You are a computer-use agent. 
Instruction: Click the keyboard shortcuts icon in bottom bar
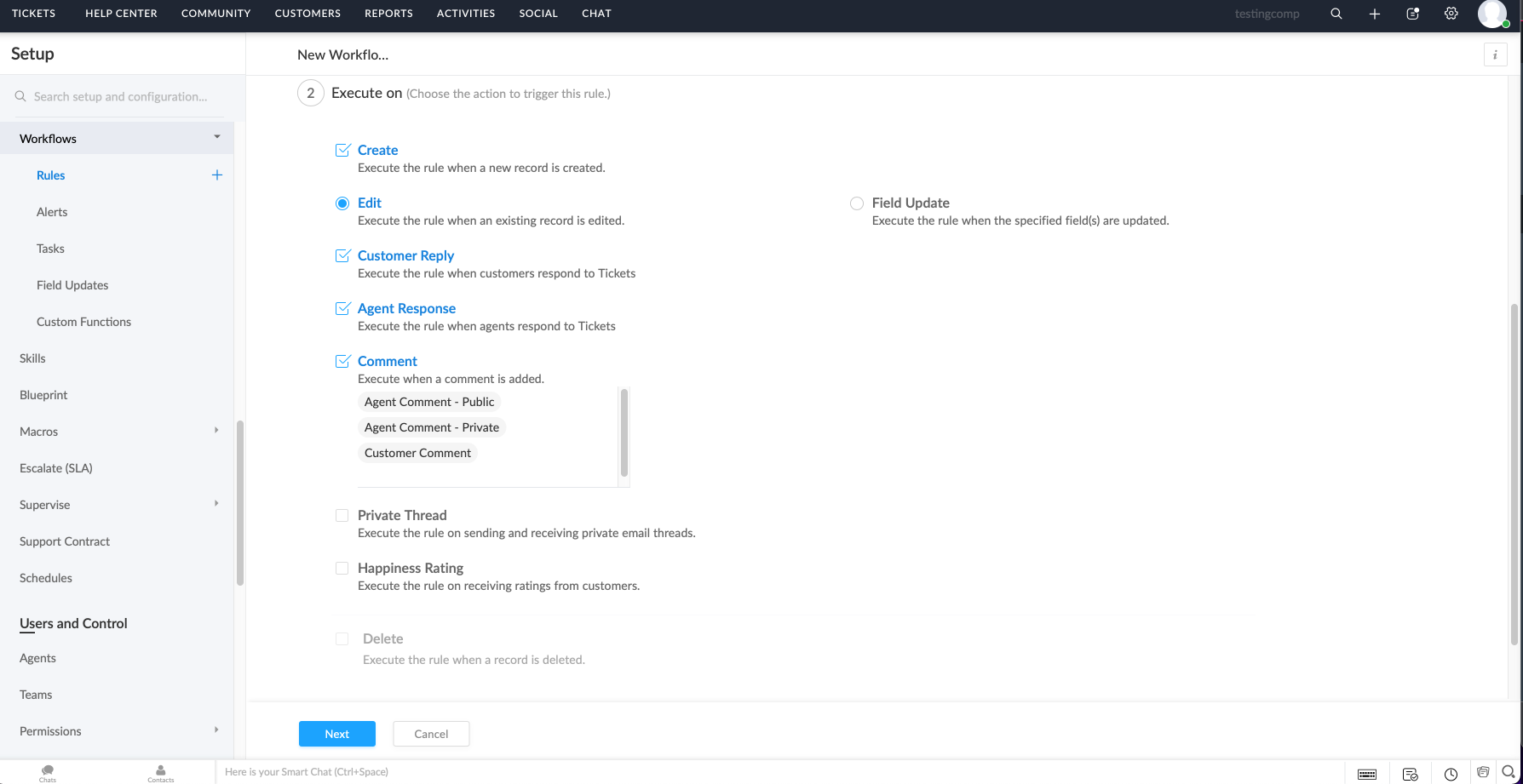tap(1367, 774)
